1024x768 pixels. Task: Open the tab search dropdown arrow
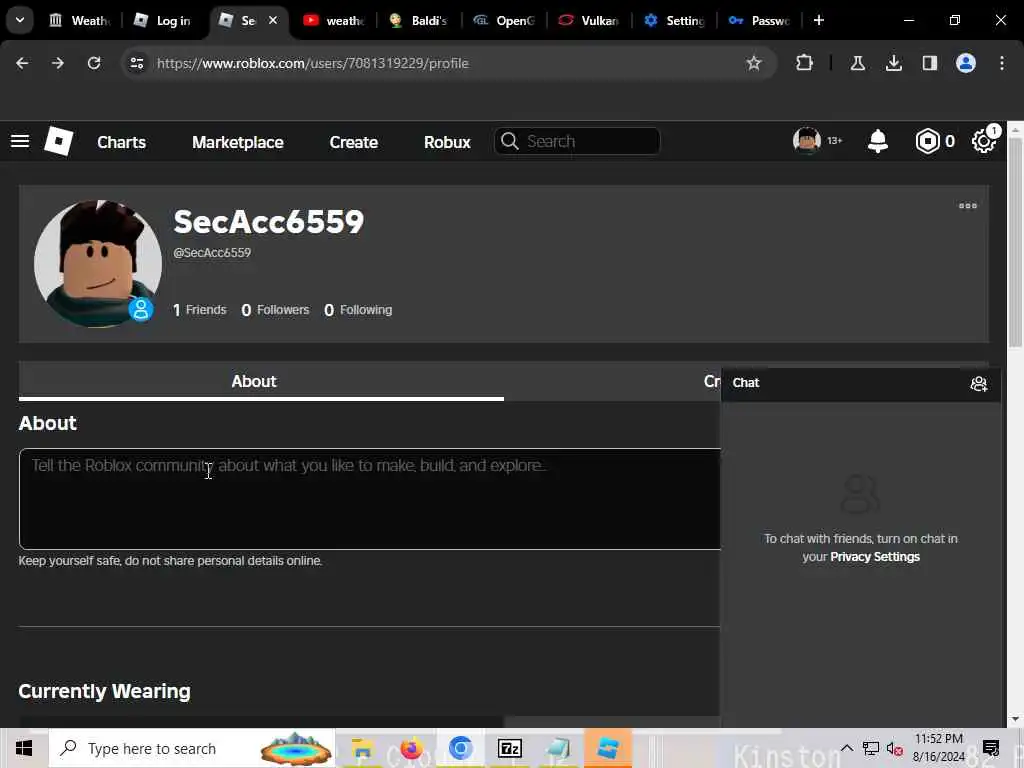[20, 20]
